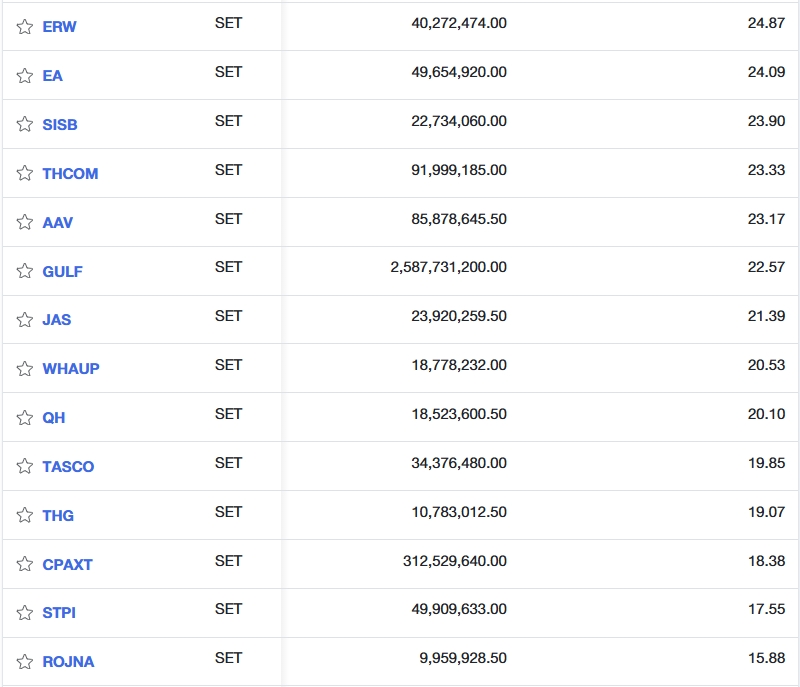Click the star icon beside STPI
The width and height of the screenshot is (800, 687).
pyautogui.click(x=25, y=613)
